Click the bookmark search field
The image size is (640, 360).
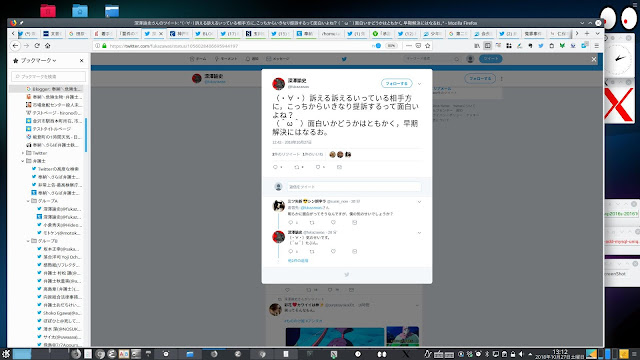coord(49,76)
